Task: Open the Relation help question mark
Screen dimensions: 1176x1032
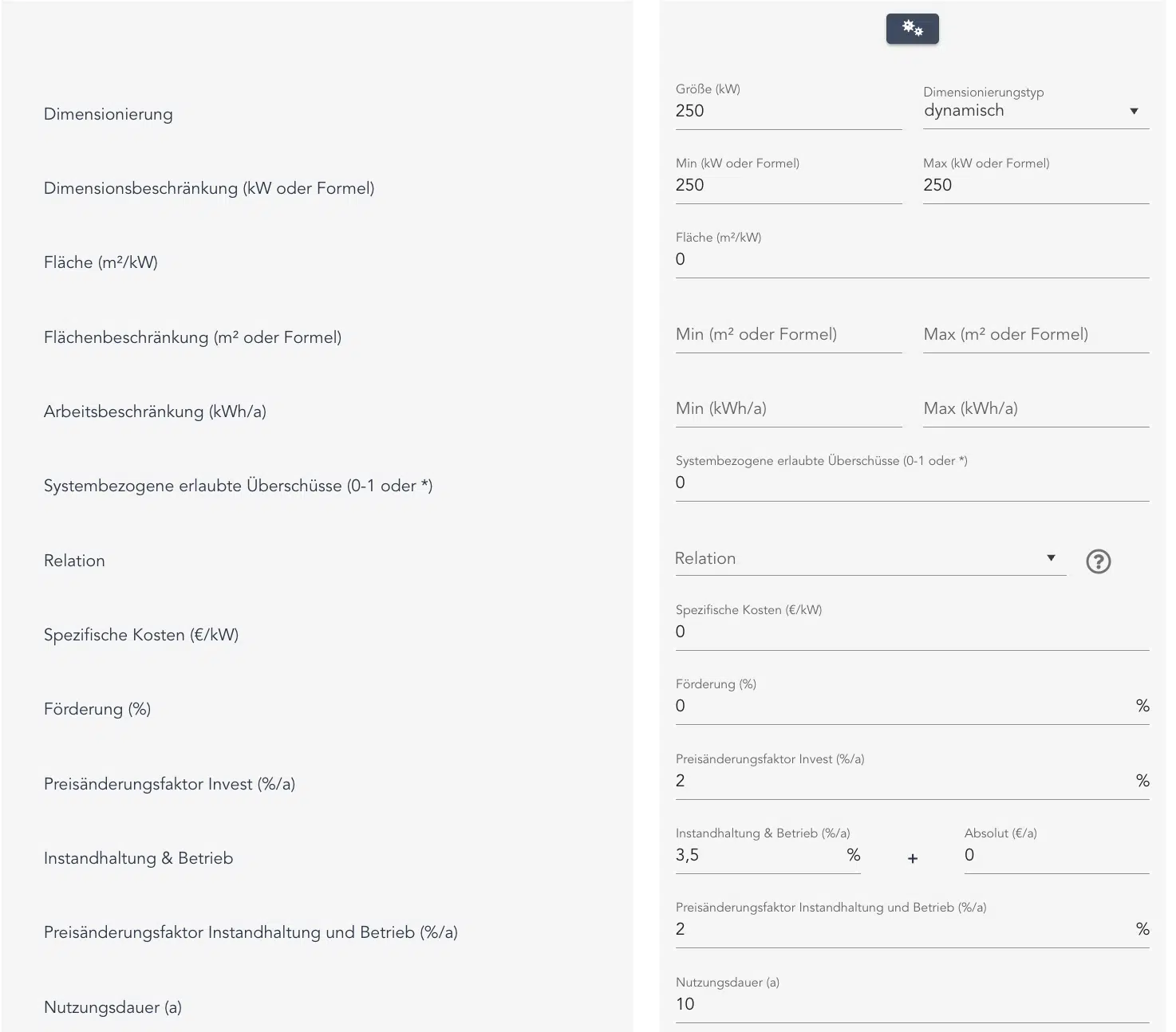Action: click(1098, 561)
